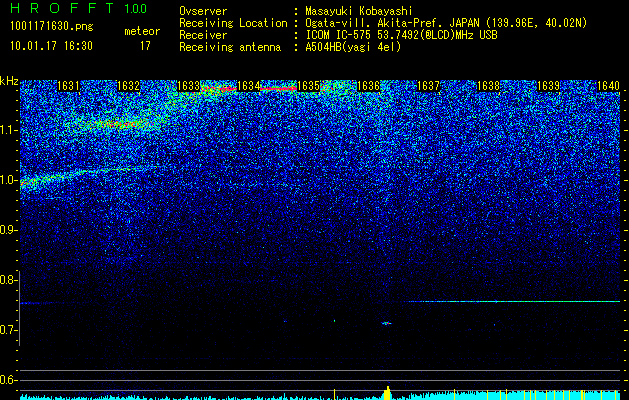Click the 1638 time marker
Image resolution: width=629 pixels, height=400 pixels.
point(488,86)
